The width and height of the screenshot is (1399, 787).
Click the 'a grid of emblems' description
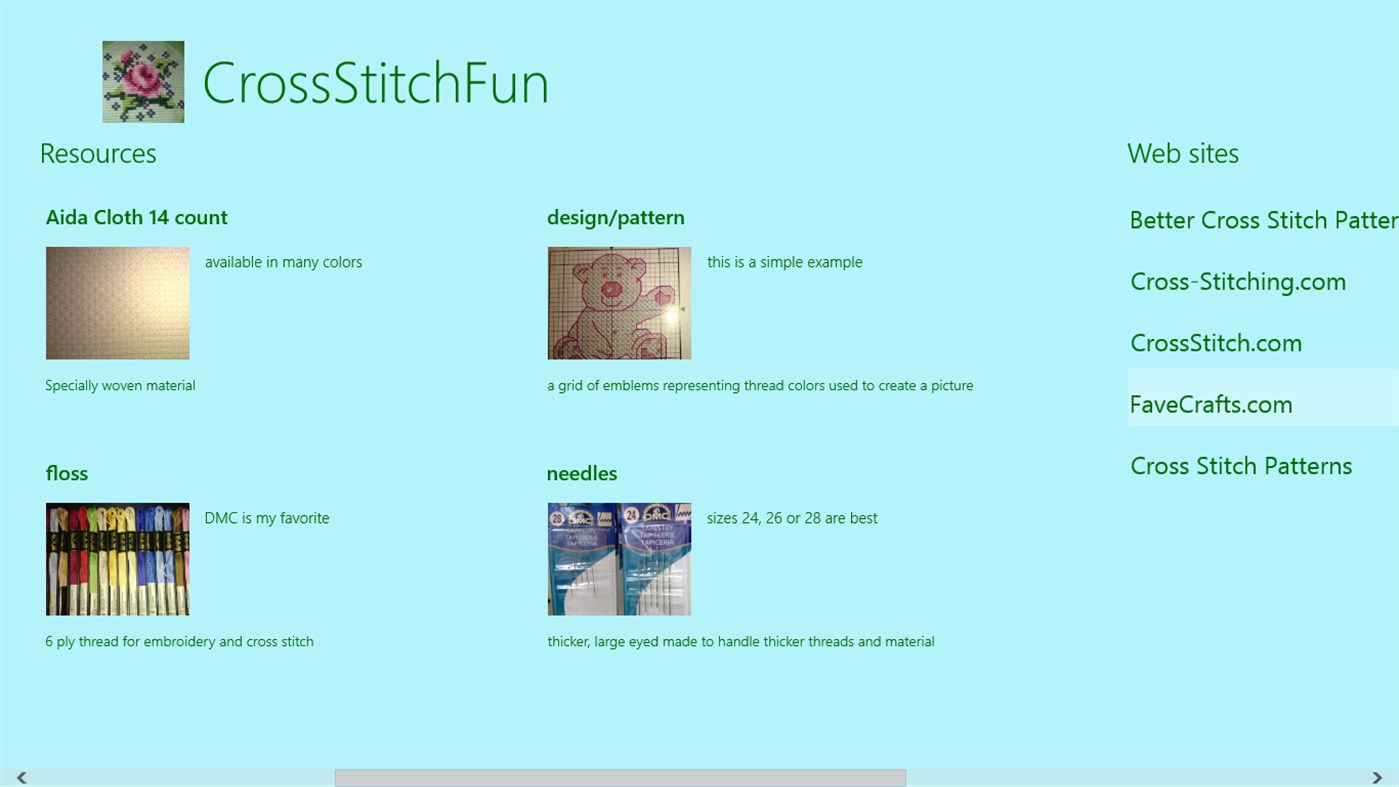[x=760, y=386]
